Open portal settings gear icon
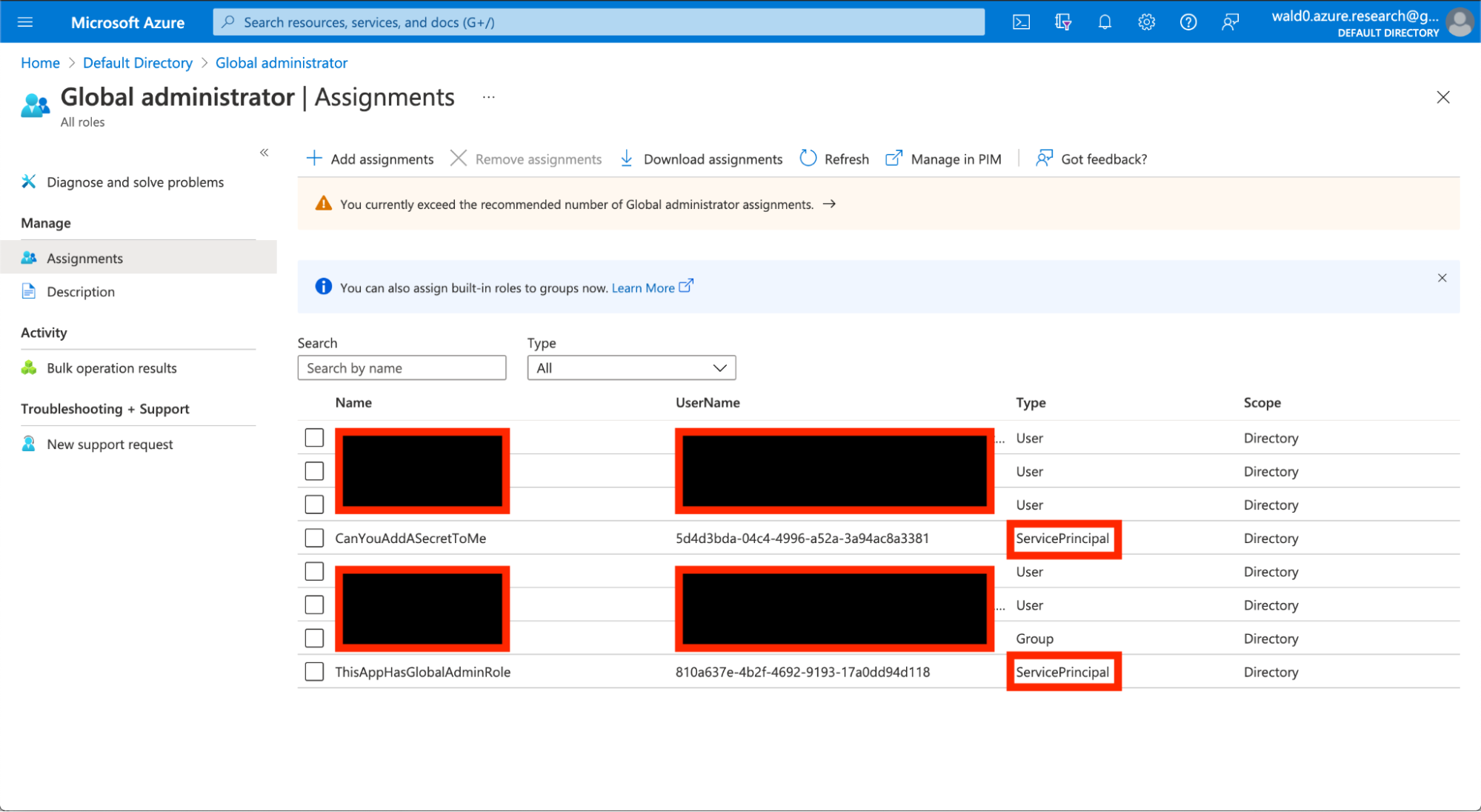 pyautogui.click(x=1146, y=22)
